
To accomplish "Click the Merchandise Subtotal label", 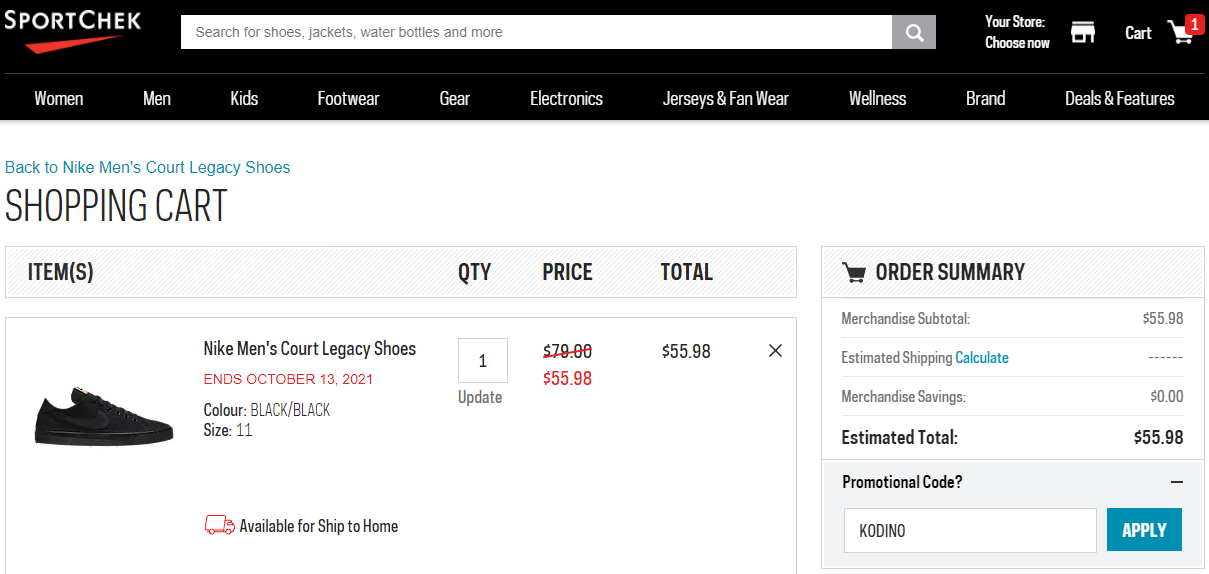I will [x=906, y=319].
